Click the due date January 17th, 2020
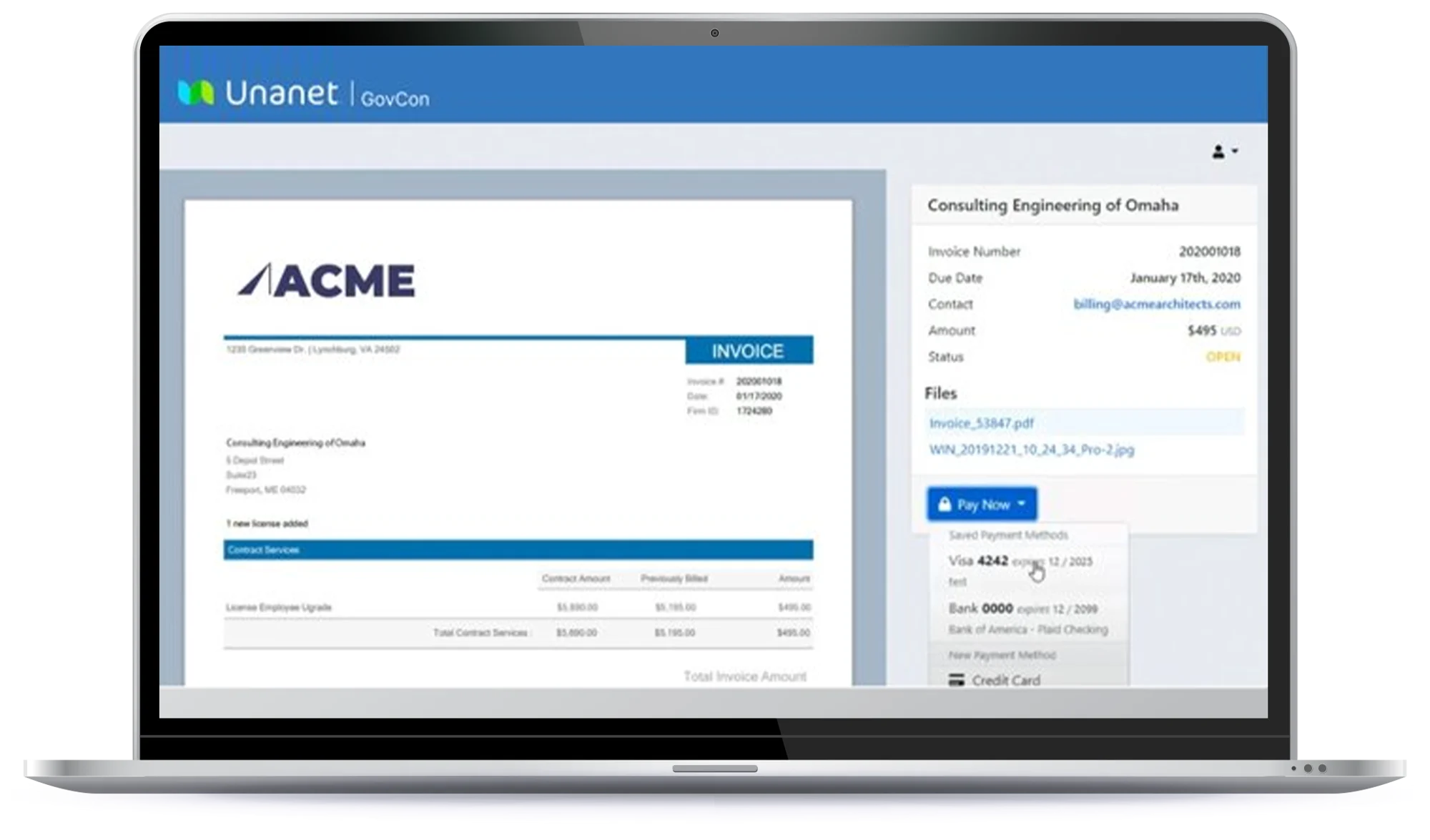Image resolution: width=1430 pixels, height=840 pixels. coord(1185,278)
